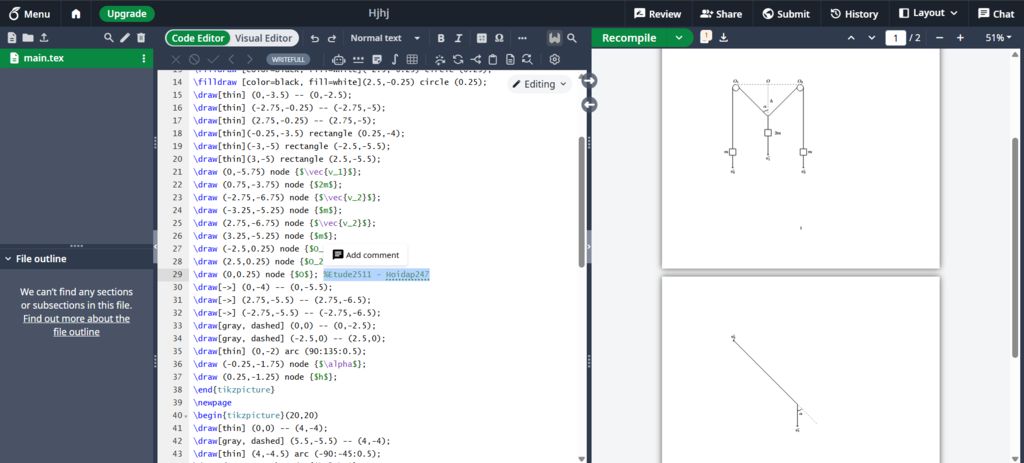Open the Normal text style dropdown

click(x=382, y=38)
